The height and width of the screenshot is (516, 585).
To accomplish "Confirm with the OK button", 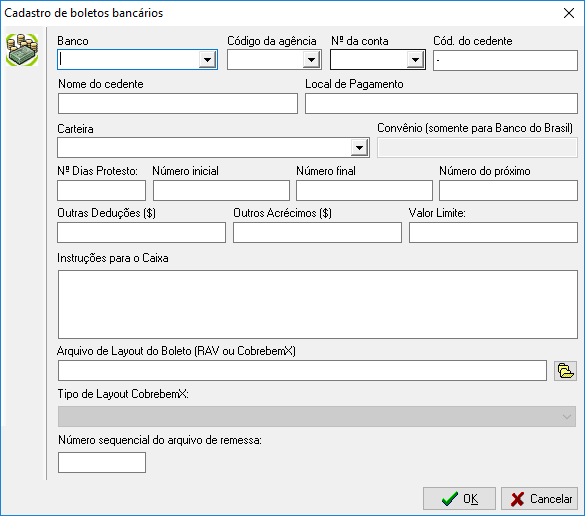I will coord(459,498).
